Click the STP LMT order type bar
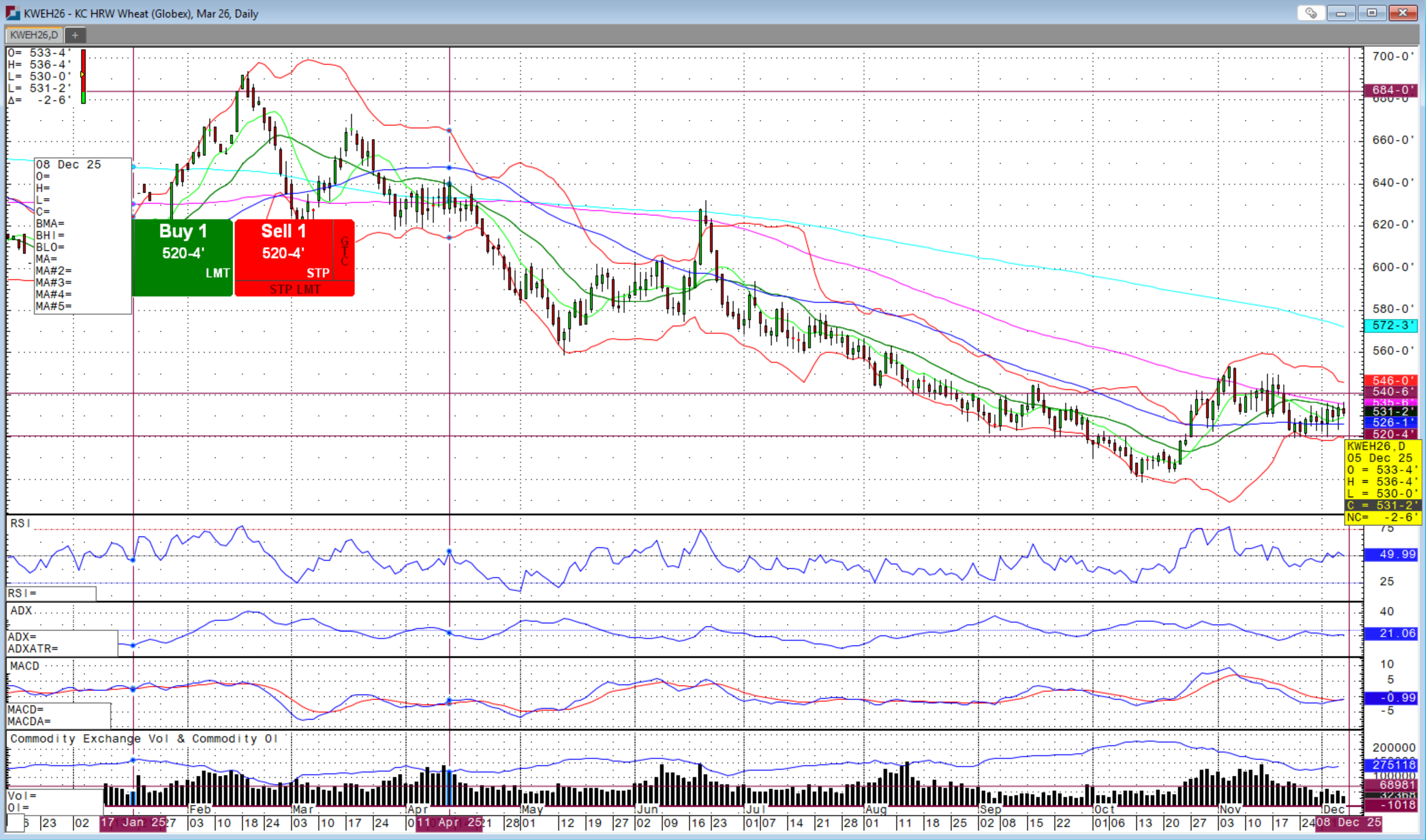This screenshot has height=840, width=1426. pyautogui.click(x=294, y=289)
